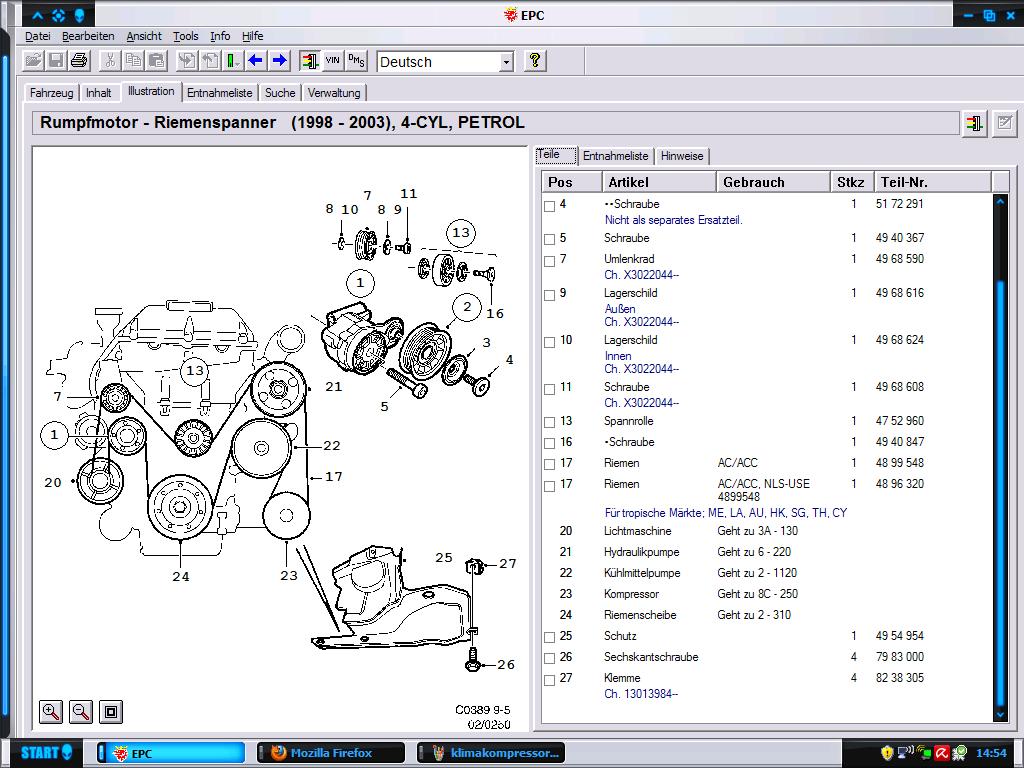The image size is (1024, 768).
Task: Click the blue back arrow icon
Action: pos(255,61)
